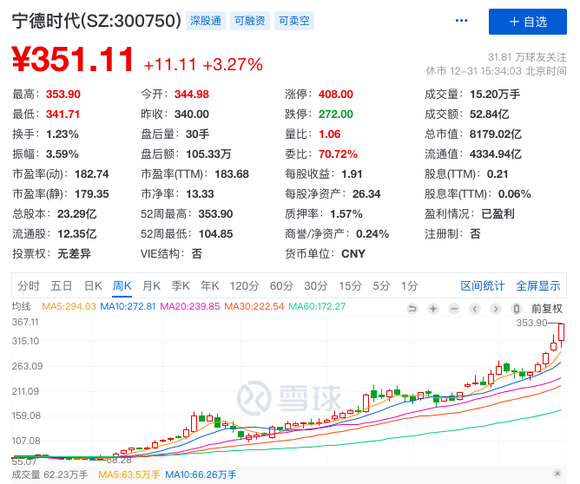Shift chart right with the next arrow
The width and height of the screenshot is (580, 484).
[x=496, y=308]
